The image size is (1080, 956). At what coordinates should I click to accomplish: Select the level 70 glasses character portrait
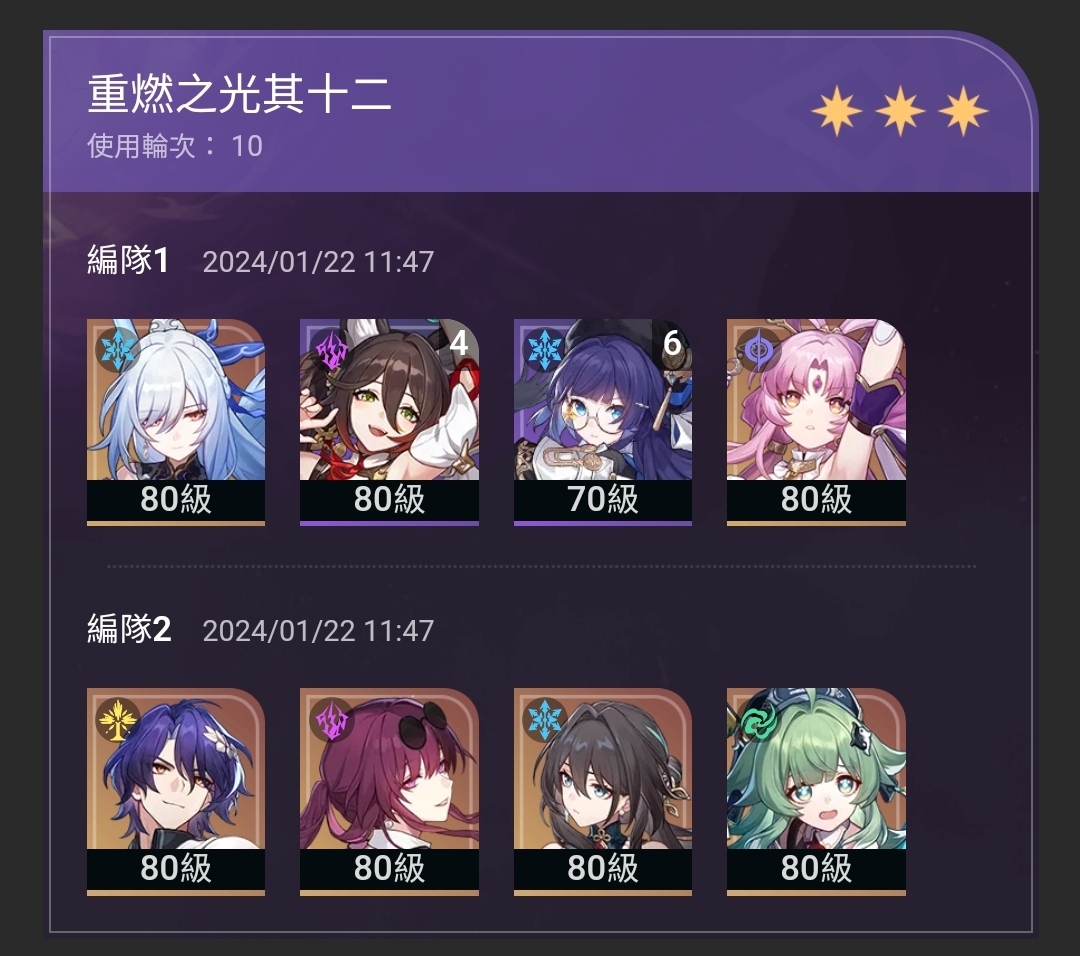click(x=603, y=422)
